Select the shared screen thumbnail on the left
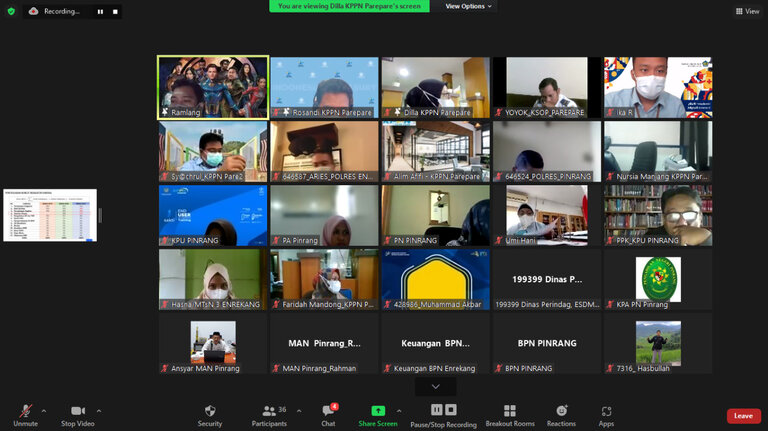Screen dimensions: 768x431 point(50,215)
